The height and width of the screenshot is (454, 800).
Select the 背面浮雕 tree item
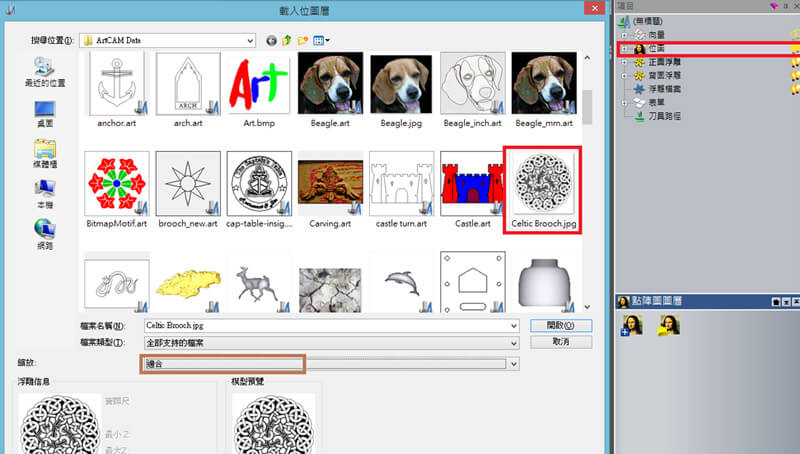664,75
